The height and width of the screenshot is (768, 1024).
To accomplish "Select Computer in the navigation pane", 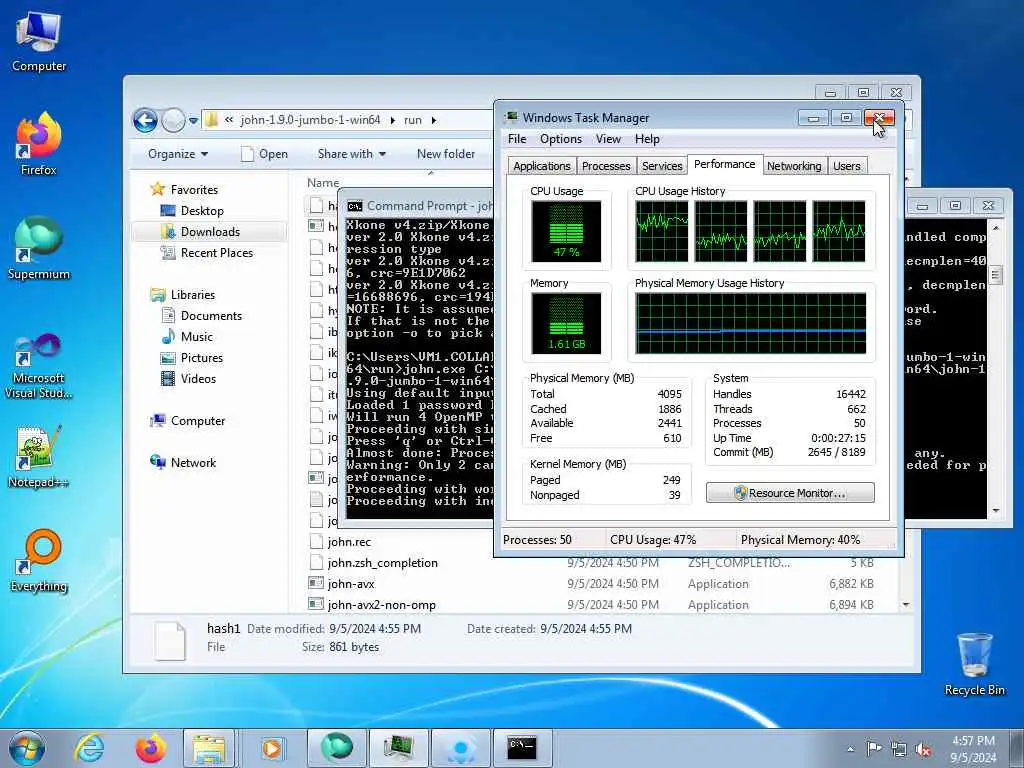I will [197, 421].
